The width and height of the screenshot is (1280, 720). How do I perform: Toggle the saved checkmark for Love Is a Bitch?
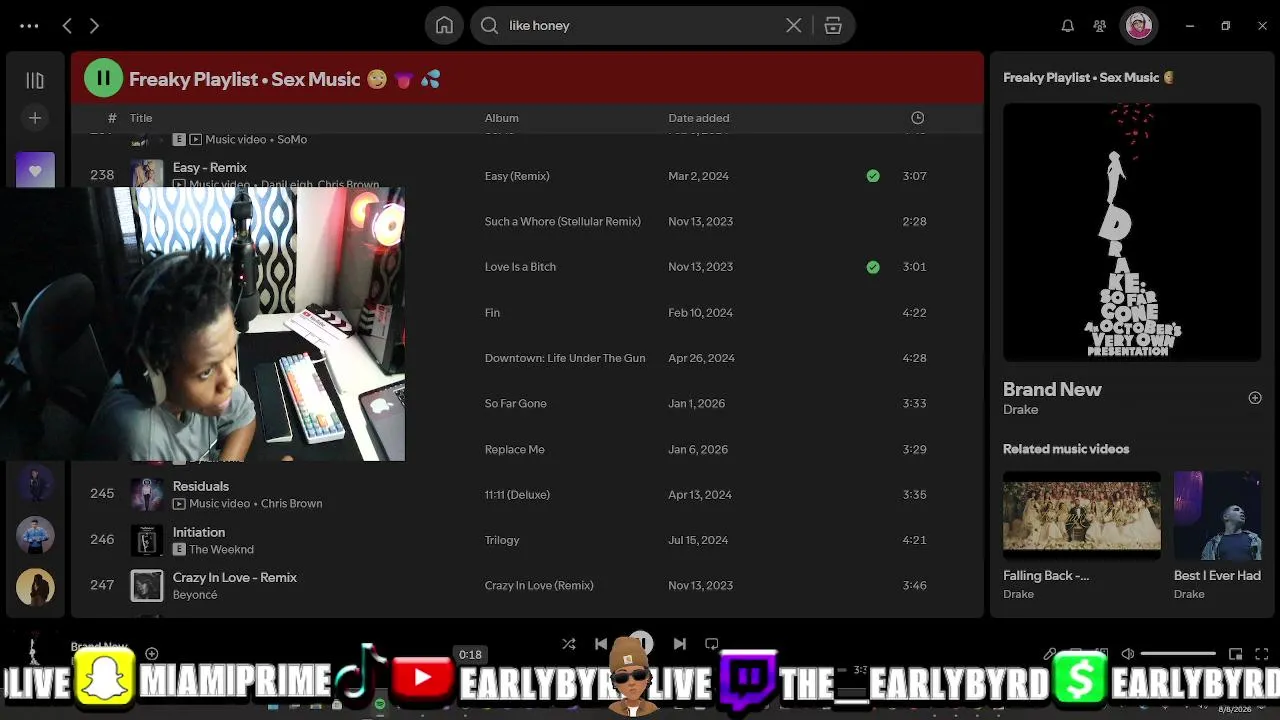pos(873,267)
